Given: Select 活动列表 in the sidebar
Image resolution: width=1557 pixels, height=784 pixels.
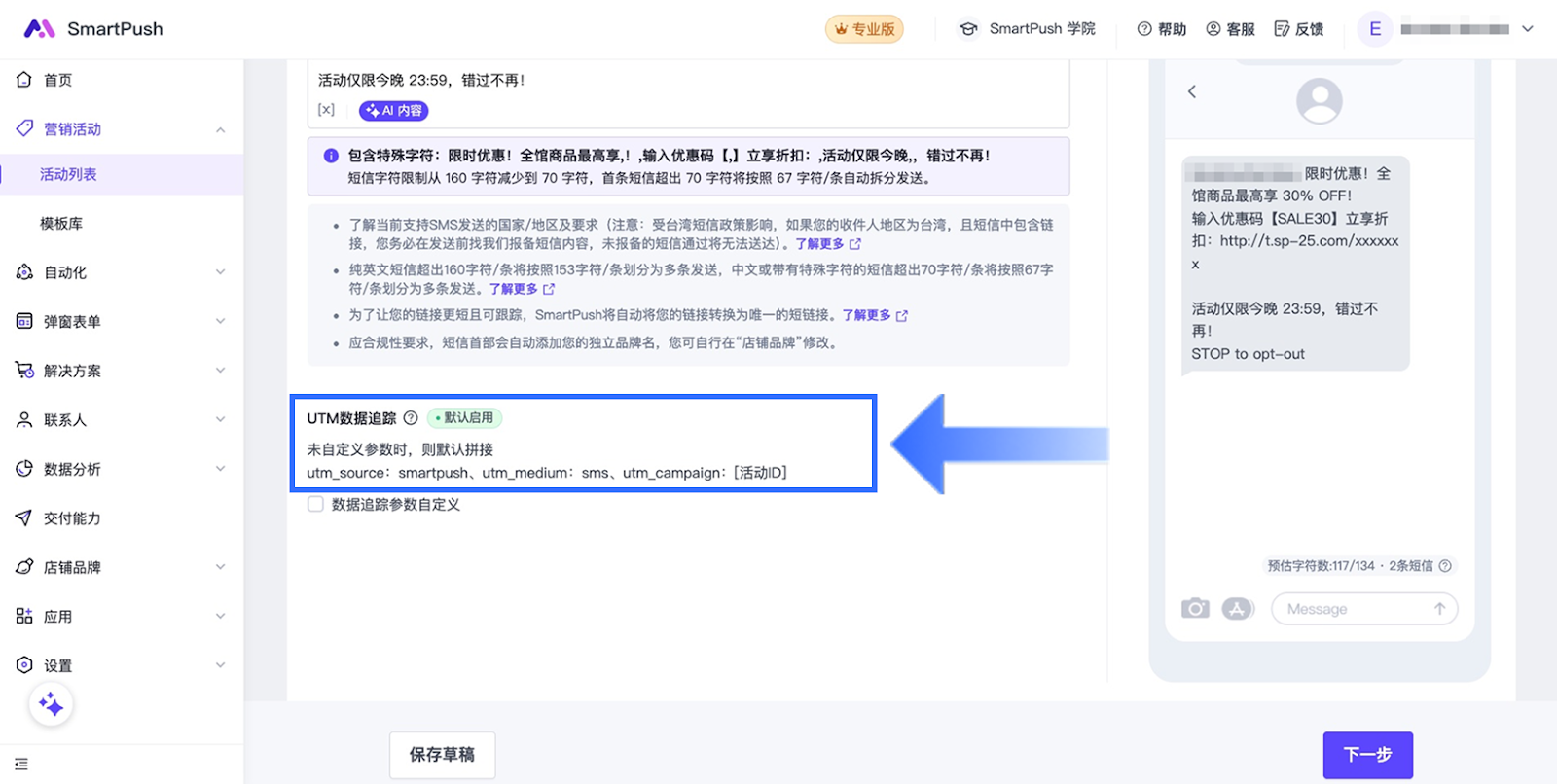Looking at the screenshot, I should coord(68,175).
